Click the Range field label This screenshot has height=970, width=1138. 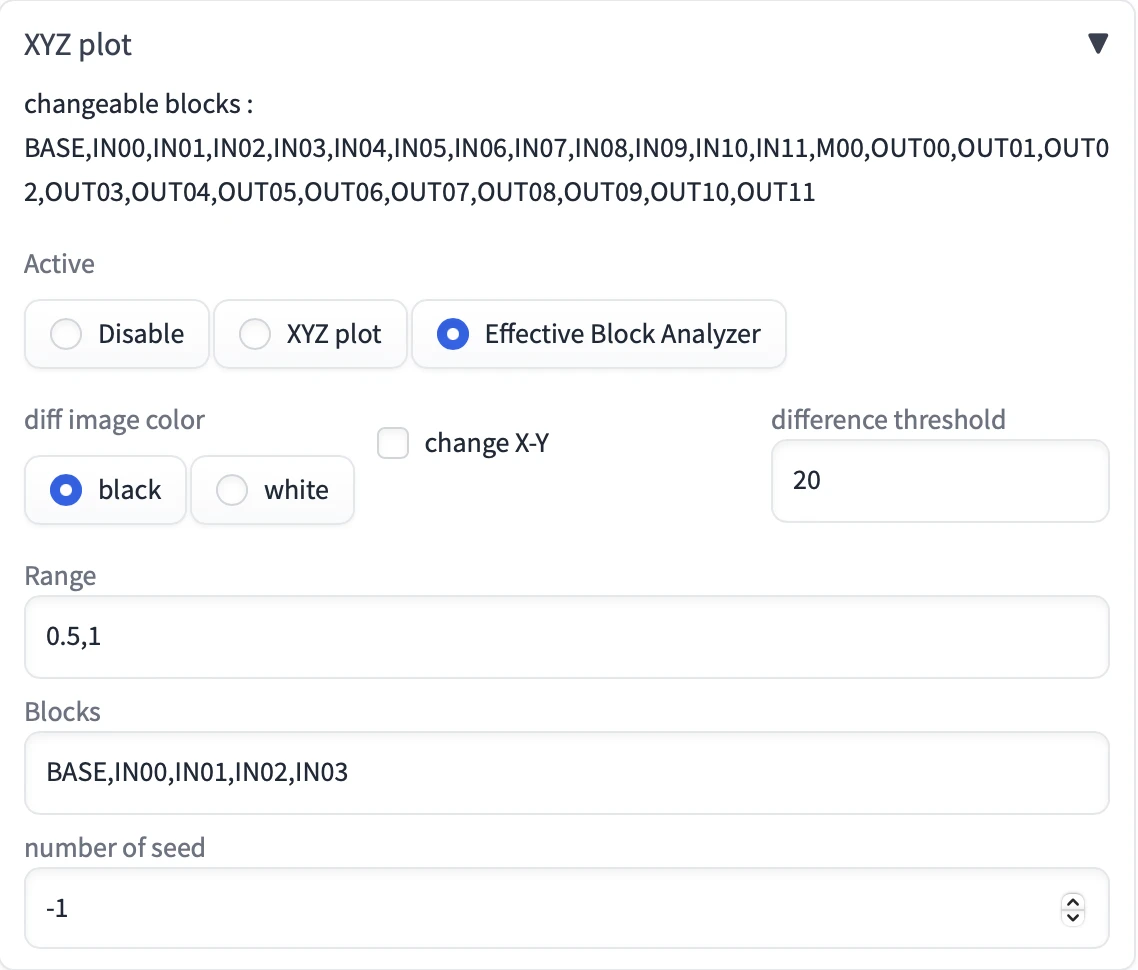[x=60, y=576]
